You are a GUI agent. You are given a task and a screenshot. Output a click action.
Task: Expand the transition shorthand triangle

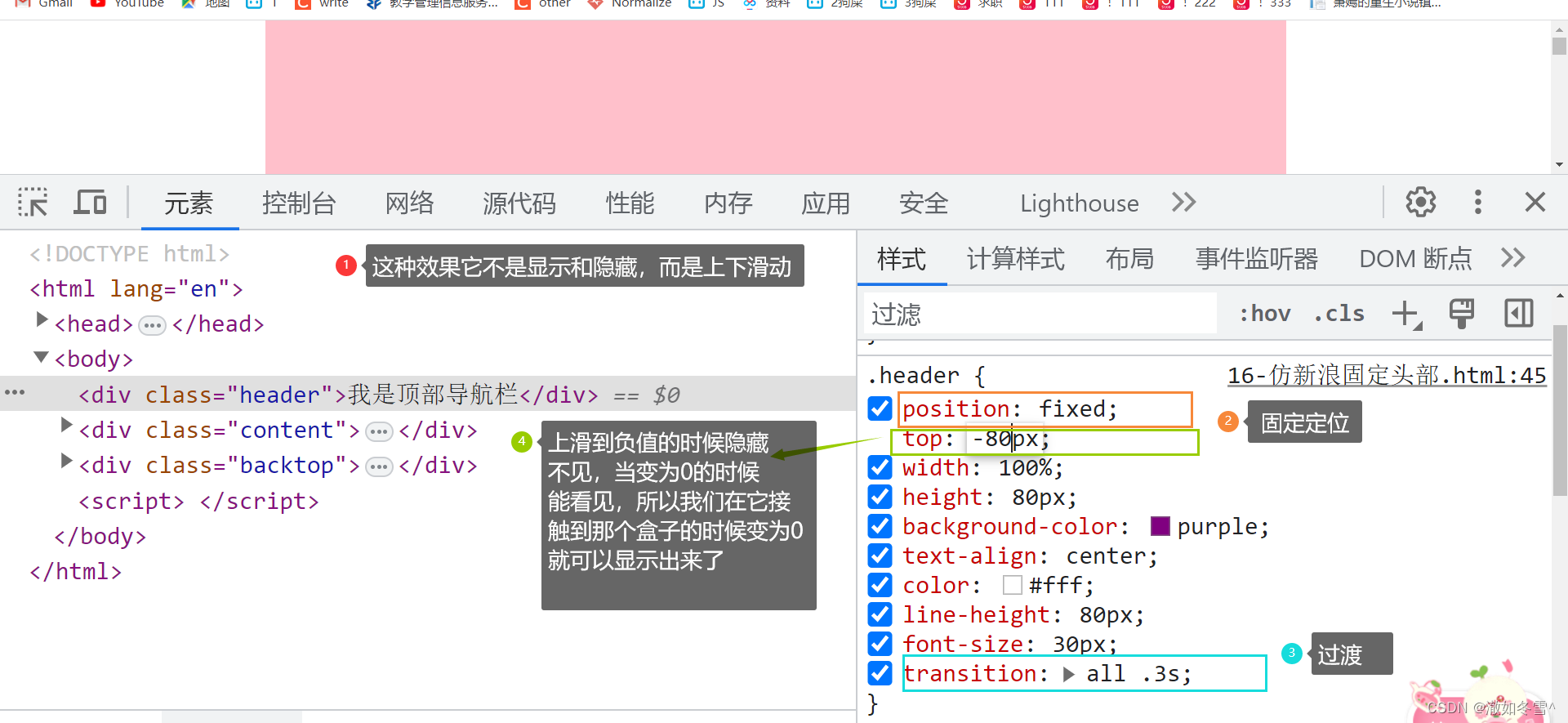pos(1068,674)
